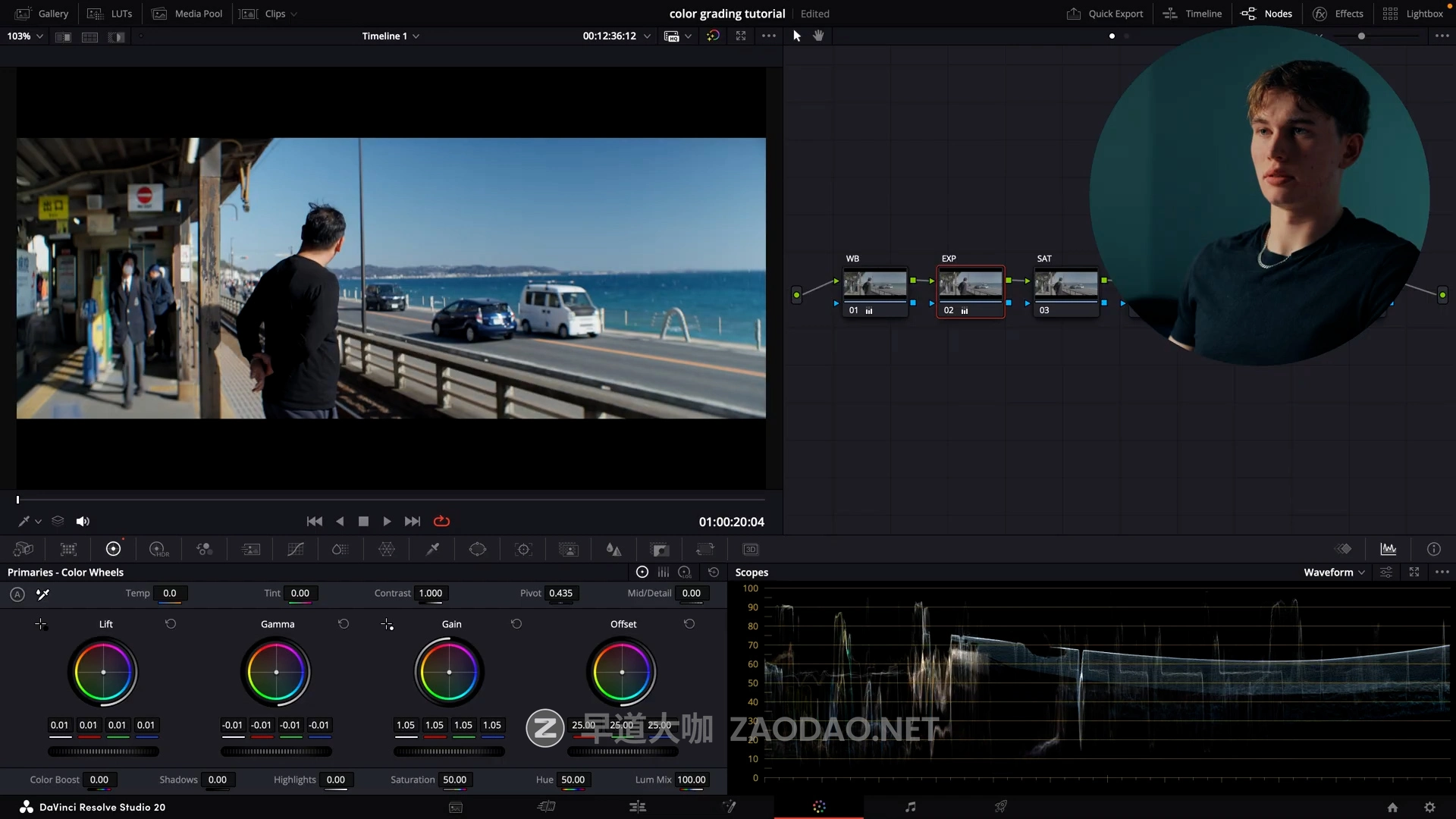Open the Color Match palette
The image size is (1456, 819).
pos(68,549)
